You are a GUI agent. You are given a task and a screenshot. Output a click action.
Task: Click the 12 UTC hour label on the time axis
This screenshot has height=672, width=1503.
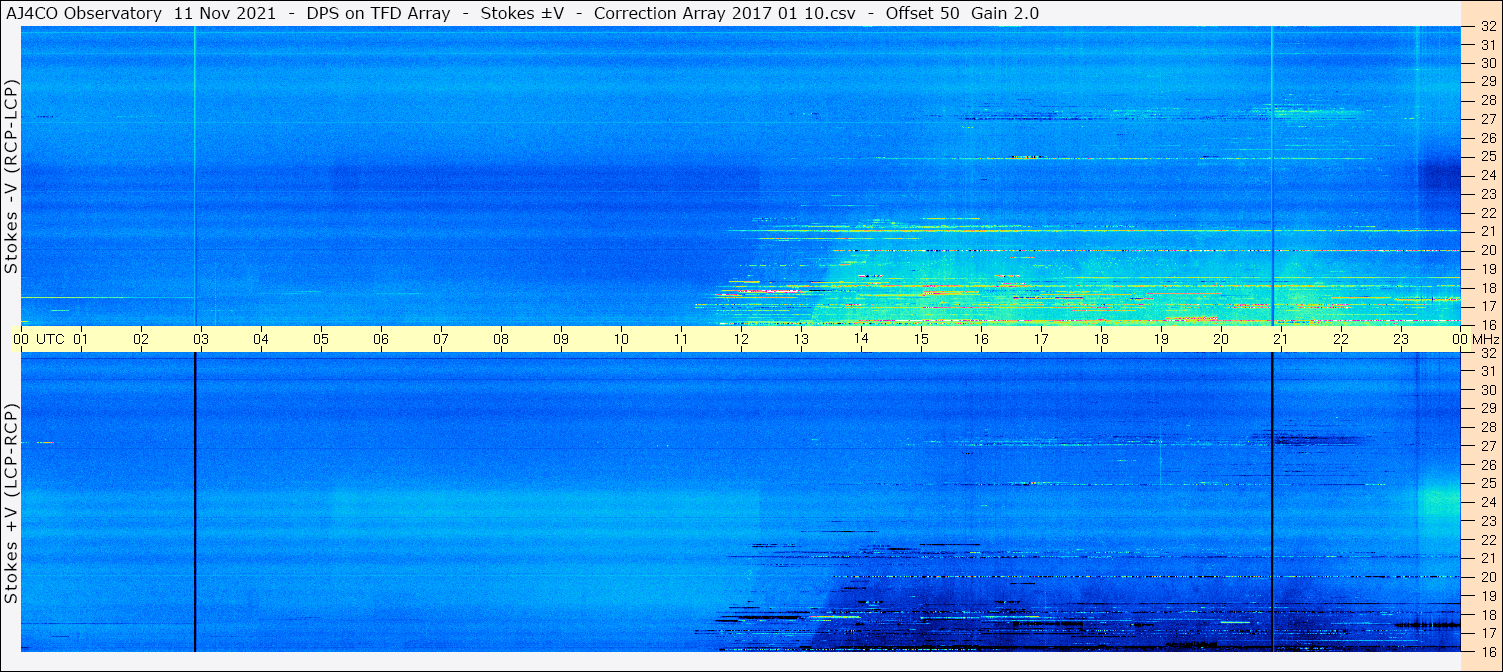(x=741, y=339)
